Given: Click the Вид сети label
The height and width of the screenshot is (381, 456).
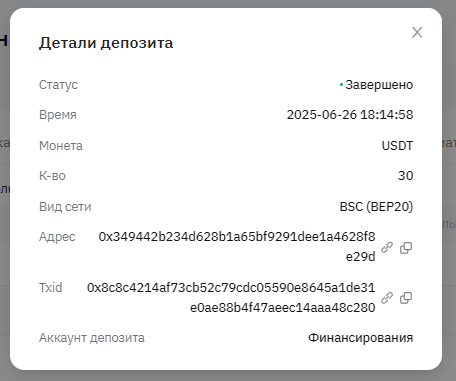Looking at the screenshot, I should (x=65, y=207).
